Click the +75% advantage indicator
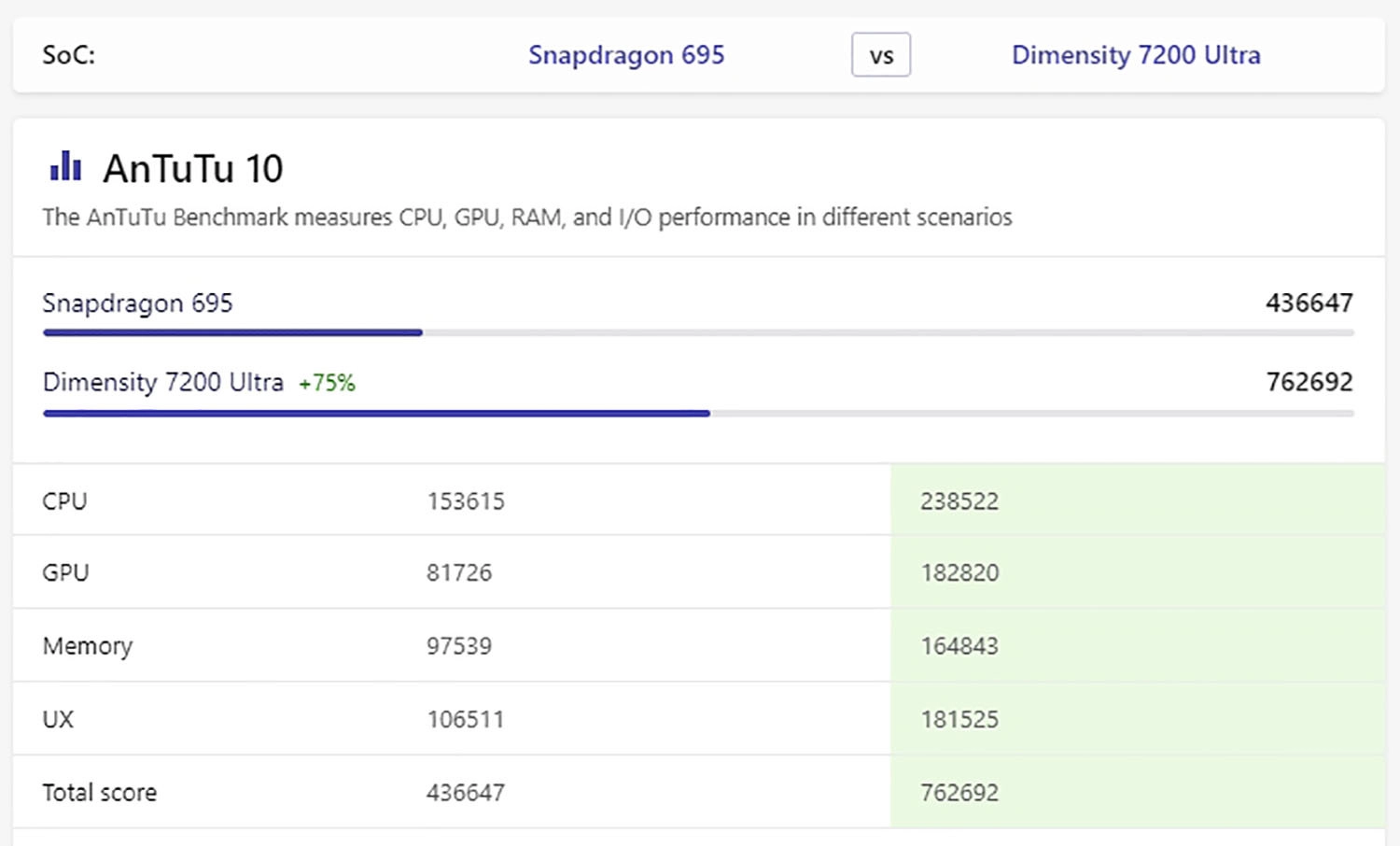The height and width of the screenshot is (846, 1400). pos(327,383)
